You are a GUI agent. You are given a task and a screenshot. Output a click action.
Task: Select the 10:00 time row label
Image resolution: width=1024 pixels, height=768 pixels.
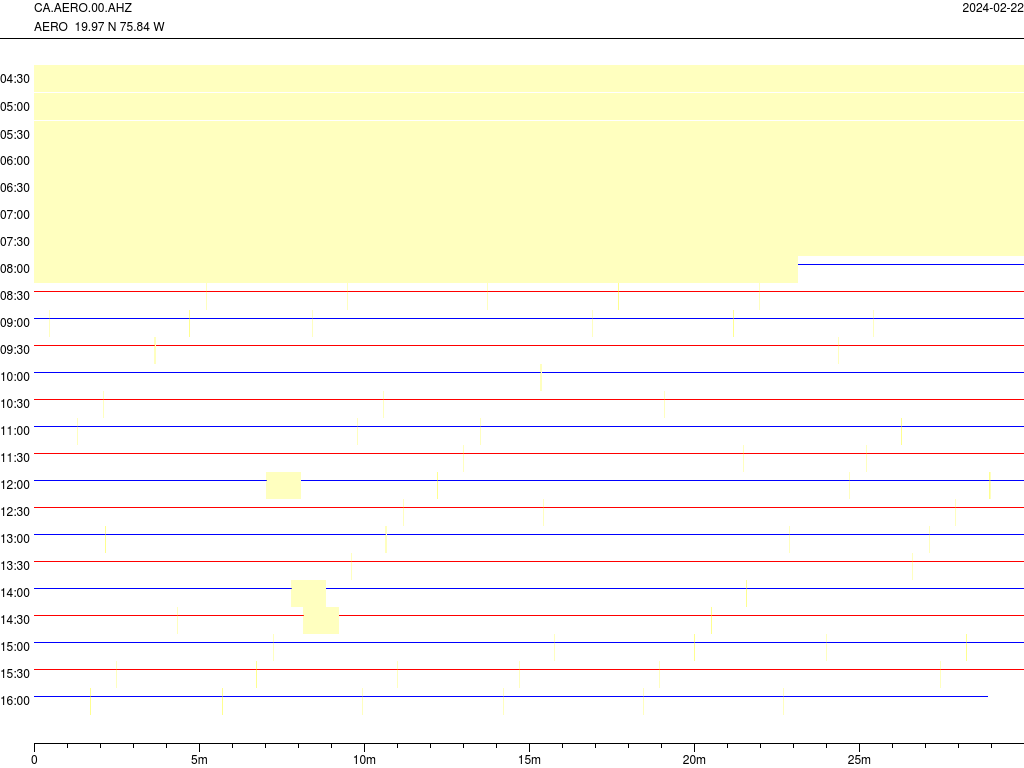(15, 377)
